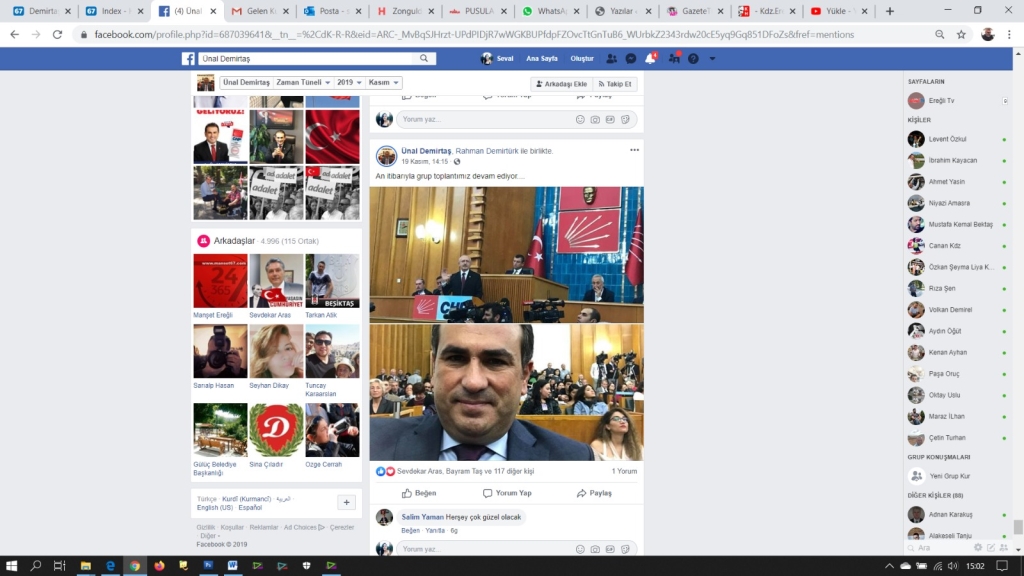Click the volume icon in system tray
Screen dimensions: 1024x576
(x=953, y=566)
